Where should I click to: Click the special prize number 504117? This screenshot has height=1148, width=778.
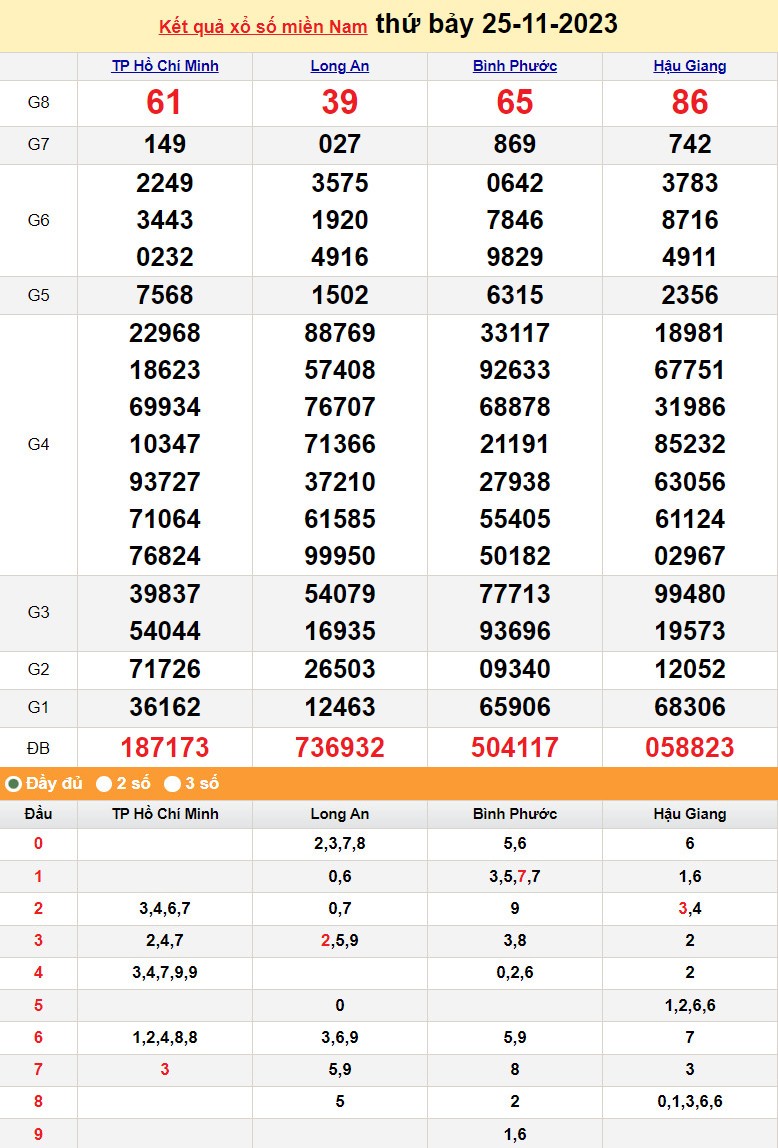(515, 747)
